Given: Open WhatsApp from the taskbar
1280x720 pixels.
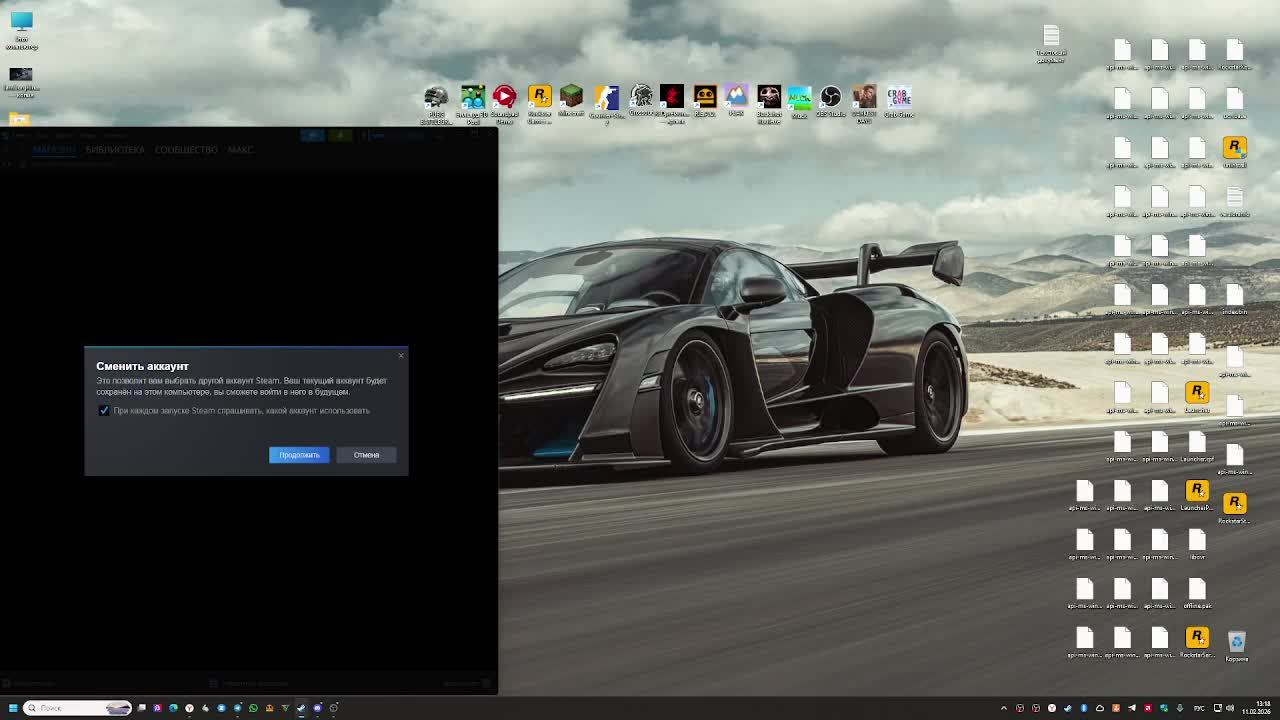Looking at the screenshot, I should point(253,708).
